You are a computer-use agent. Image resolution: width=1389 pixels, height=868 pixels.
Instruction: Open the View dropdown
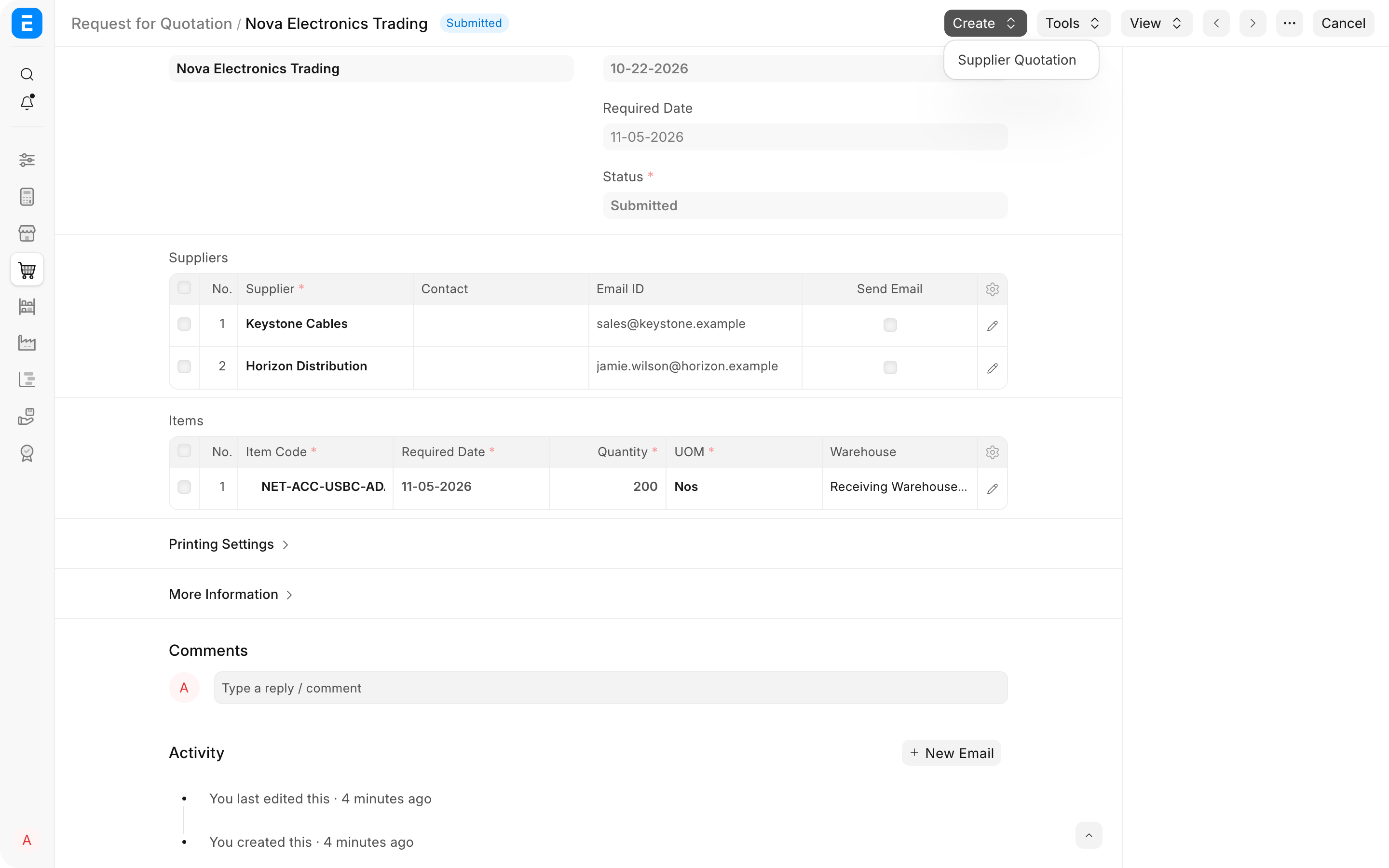(1157, 24)
